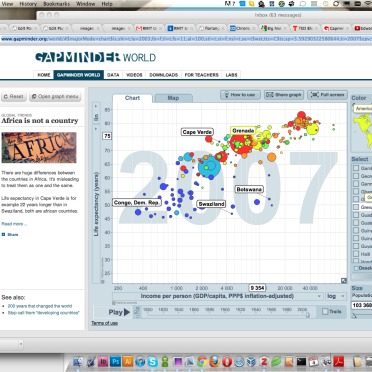
Task: Click the large red China bubble
Action: [241, 143]
